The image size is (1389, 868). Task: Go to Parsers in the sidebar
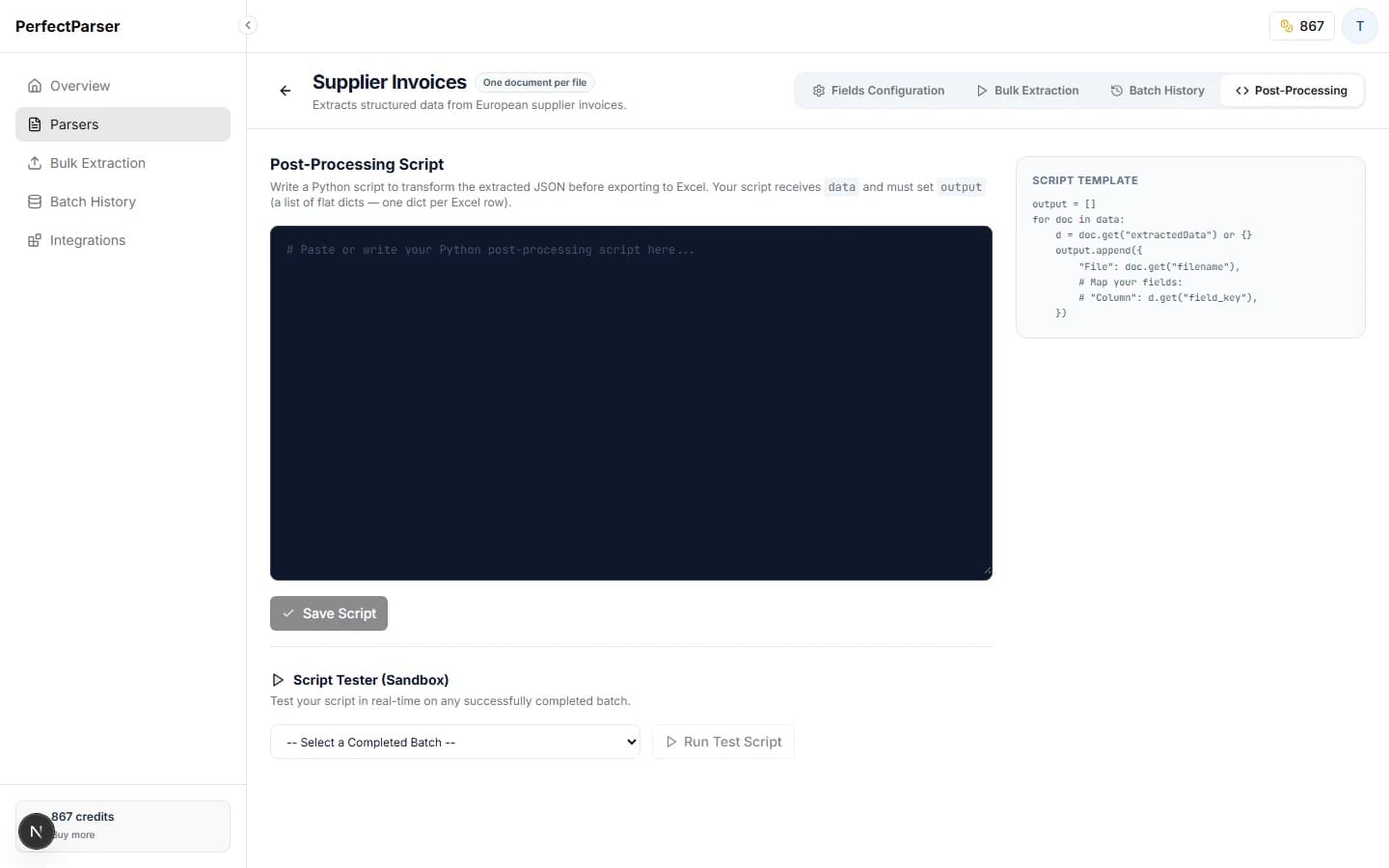pyautogui.click(x=123, y=124)
